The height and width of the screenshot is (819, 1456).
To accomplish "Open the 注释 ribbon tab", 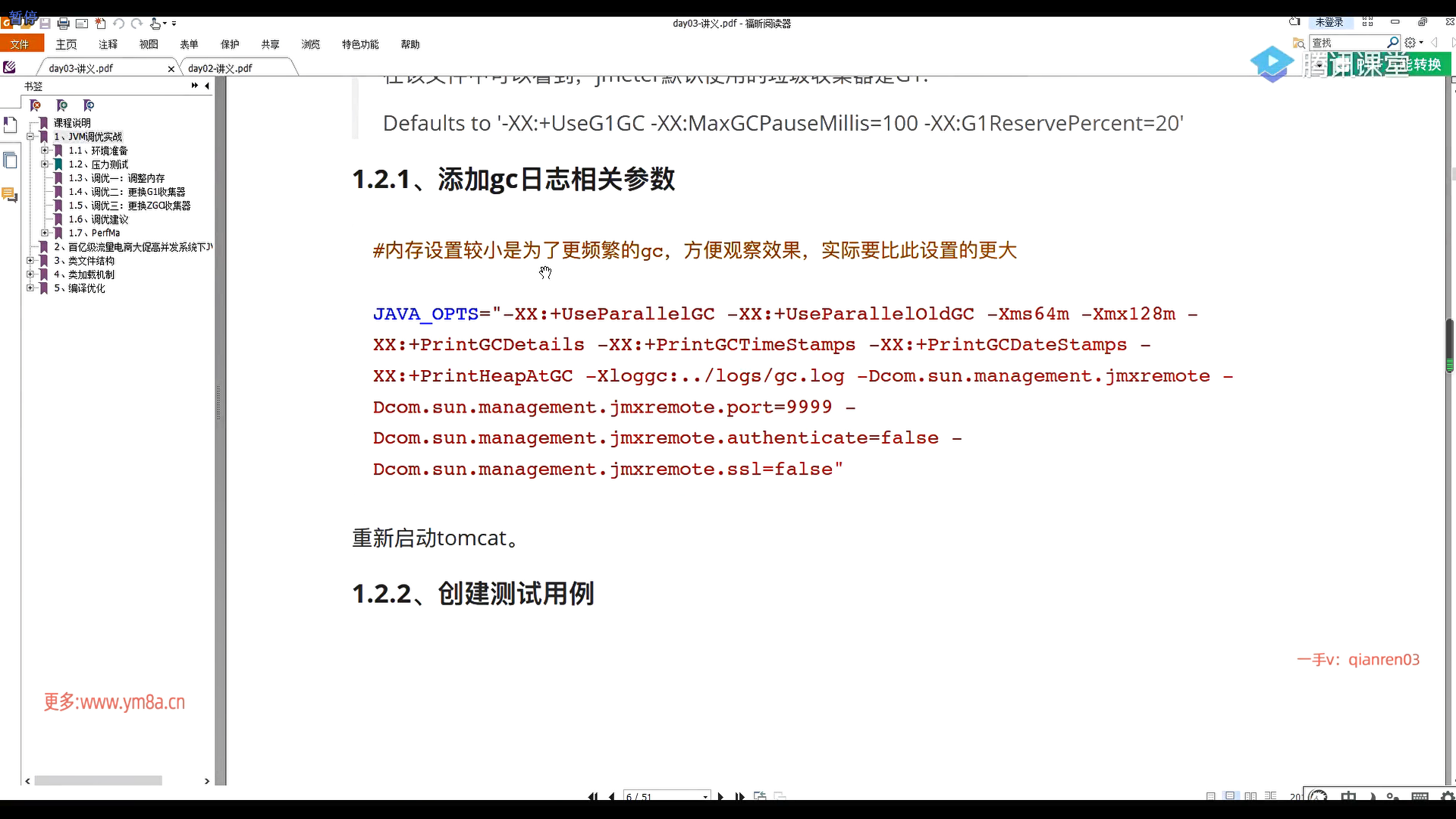I will coord(108,45).
